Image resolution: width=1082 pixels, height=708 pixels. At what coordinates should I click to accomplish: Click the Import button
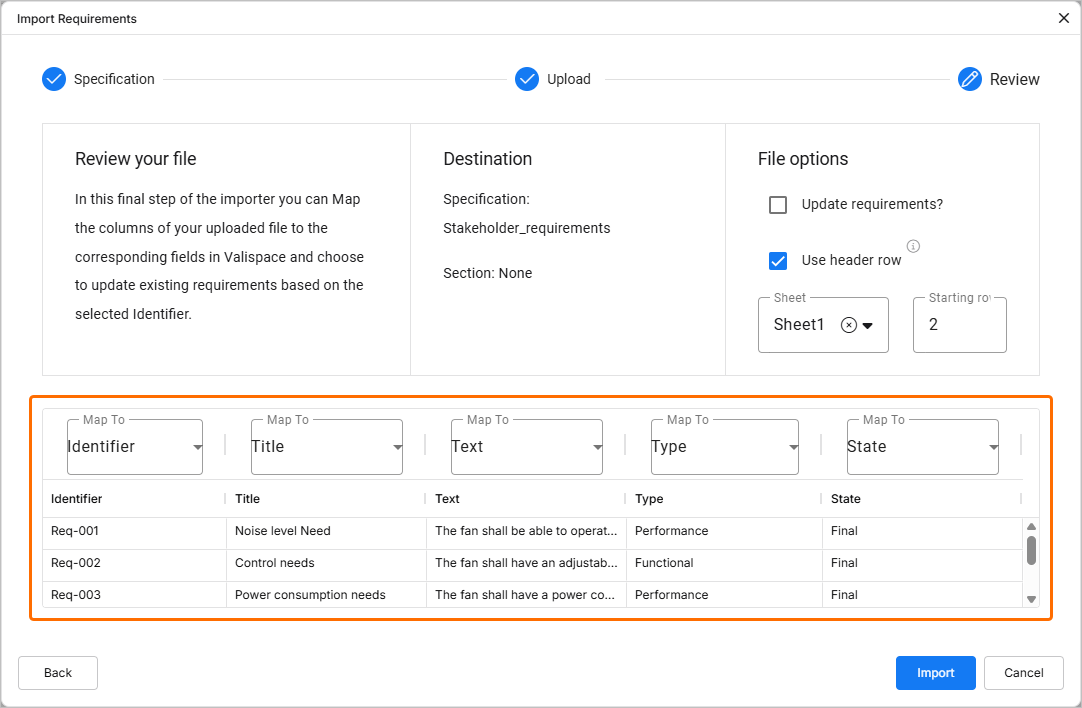click(x=935, y=673)
